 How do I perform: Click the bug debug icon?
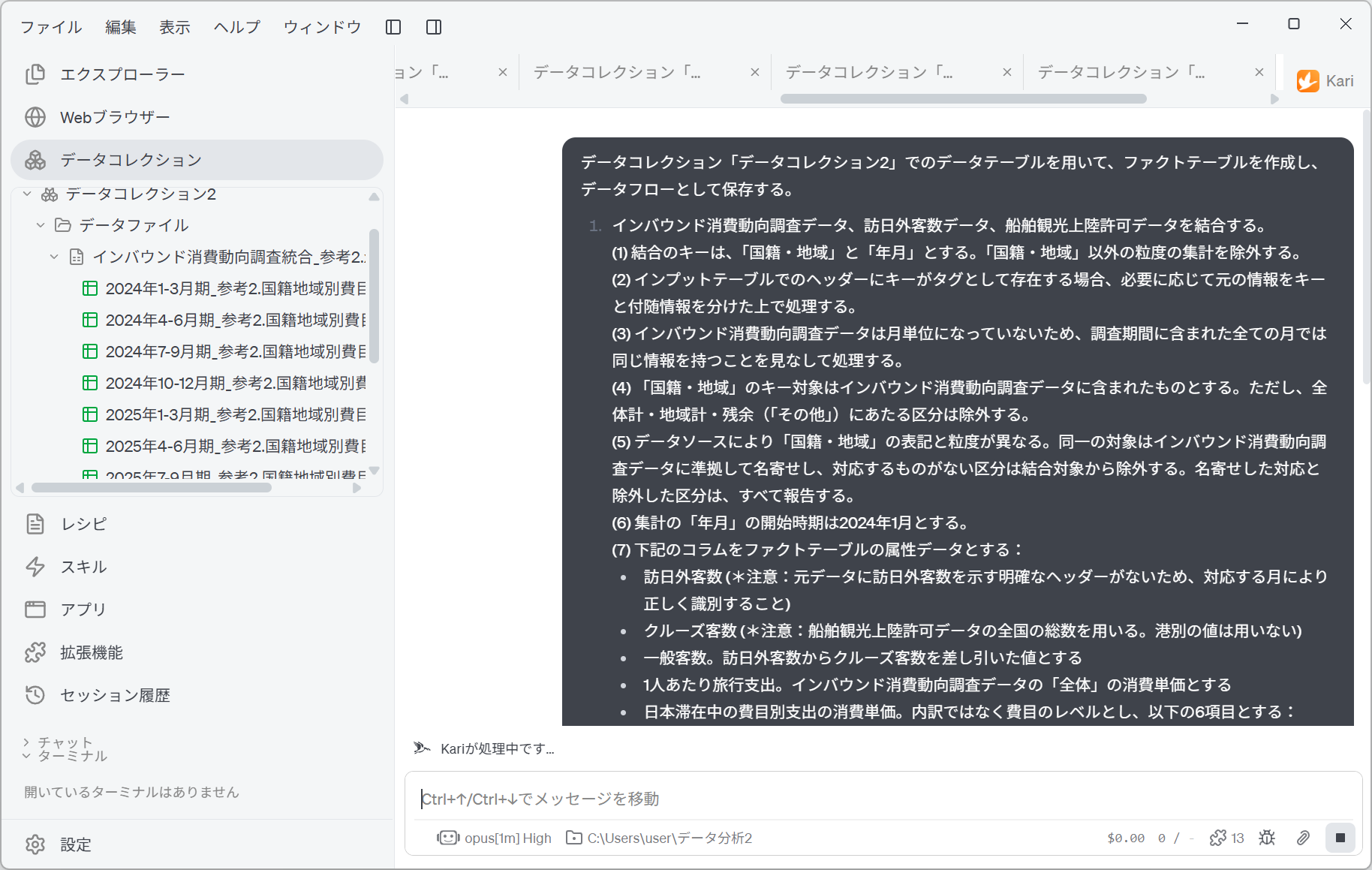[1267, 838]
